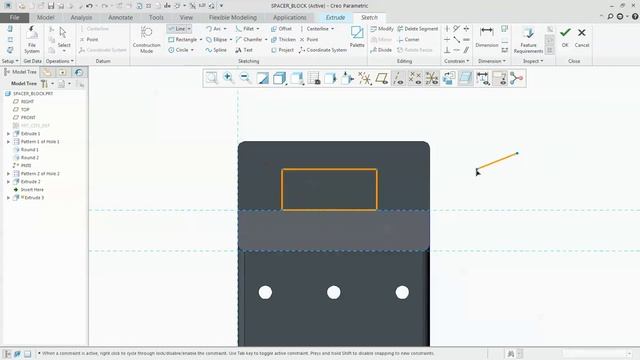Switch to Model ribbon tab

coord(45,17)
